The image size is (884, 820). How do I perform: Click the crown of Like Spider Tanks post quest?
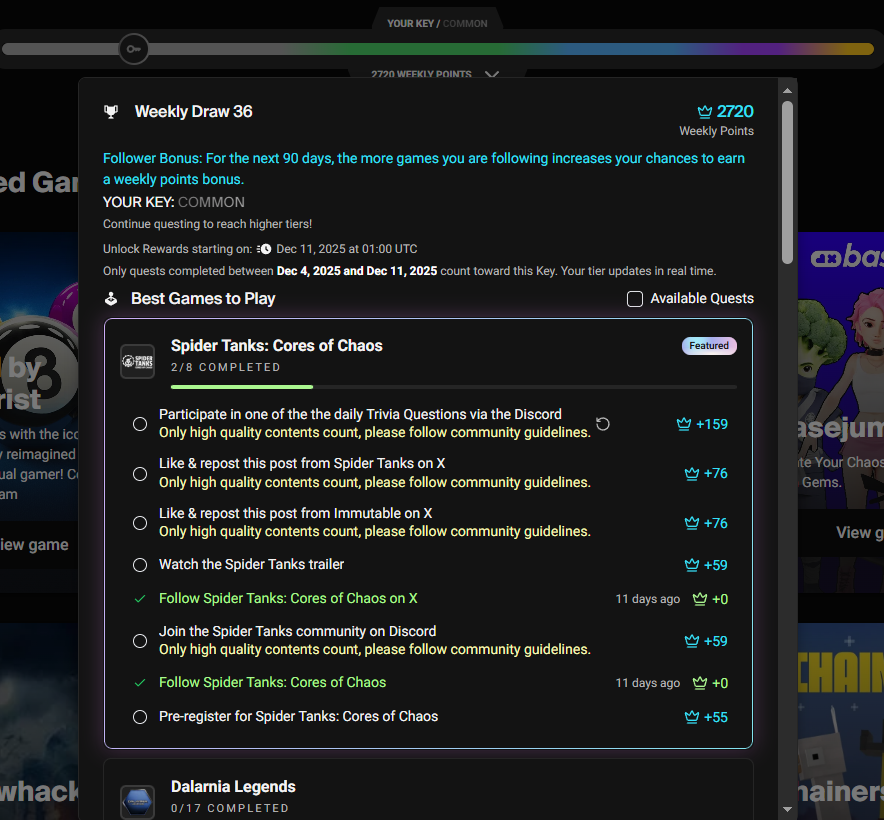[x=692, y=474]
